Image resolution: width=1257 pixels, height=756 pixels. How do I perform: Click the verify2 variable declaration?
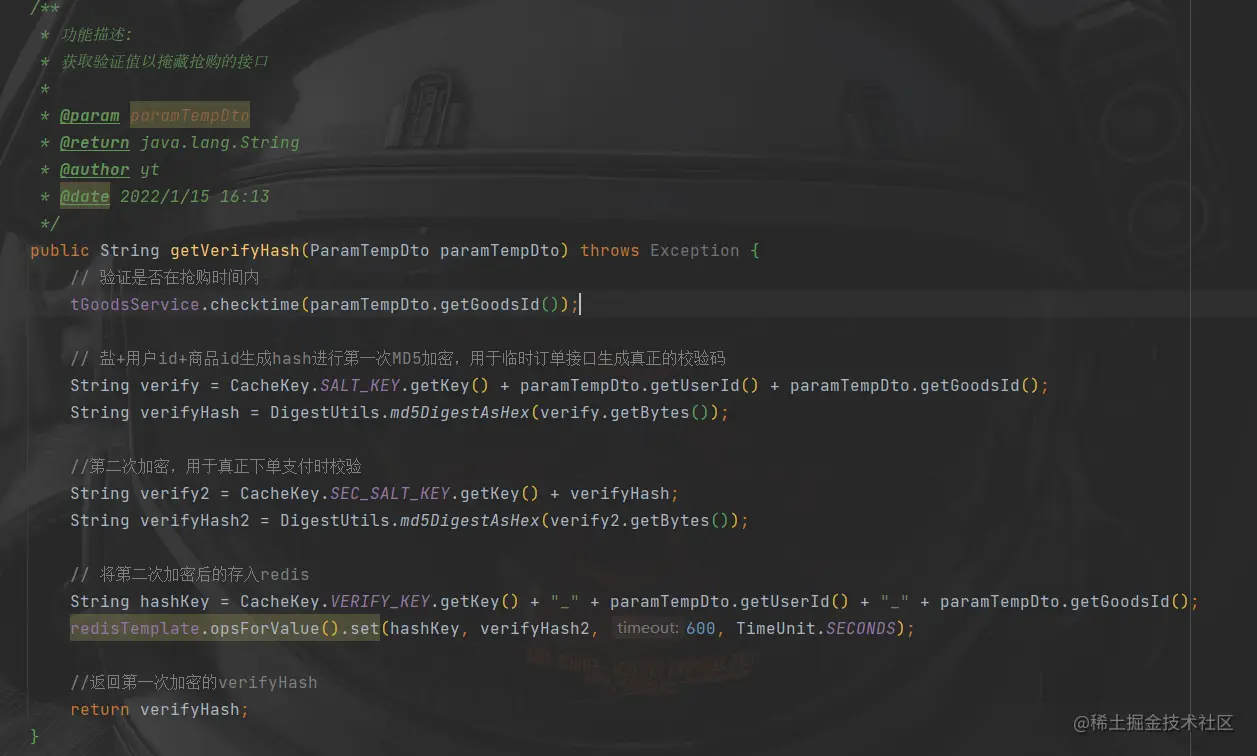[x=175, y=494]
